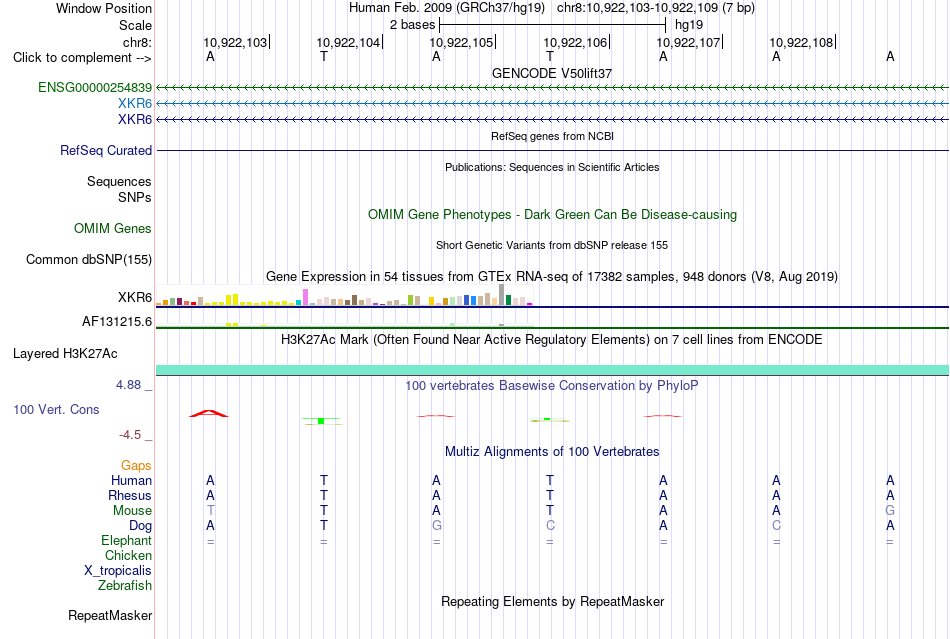Click the Sequences track label
Viewport: 950px width, 639px height.
click(119, 182)
